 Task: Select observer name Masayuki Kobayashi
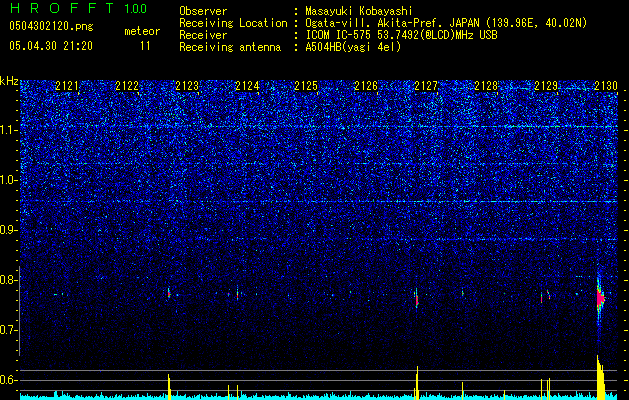(x=359, y=11)
